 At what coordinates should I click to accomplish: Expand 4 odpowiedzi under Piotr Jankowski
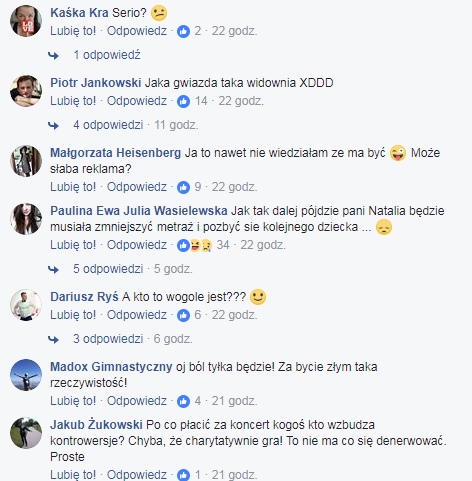pos(108,125)
